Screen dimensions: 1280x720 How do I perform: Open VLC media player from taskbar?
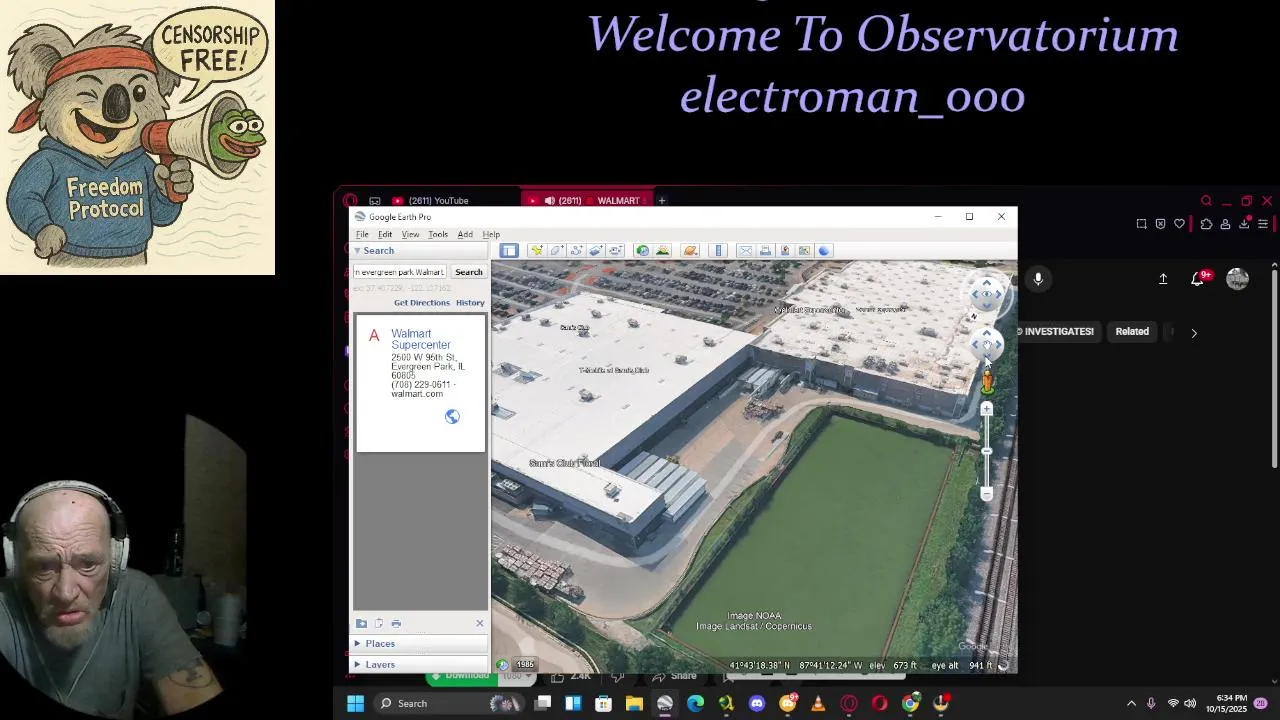point(818,704)
